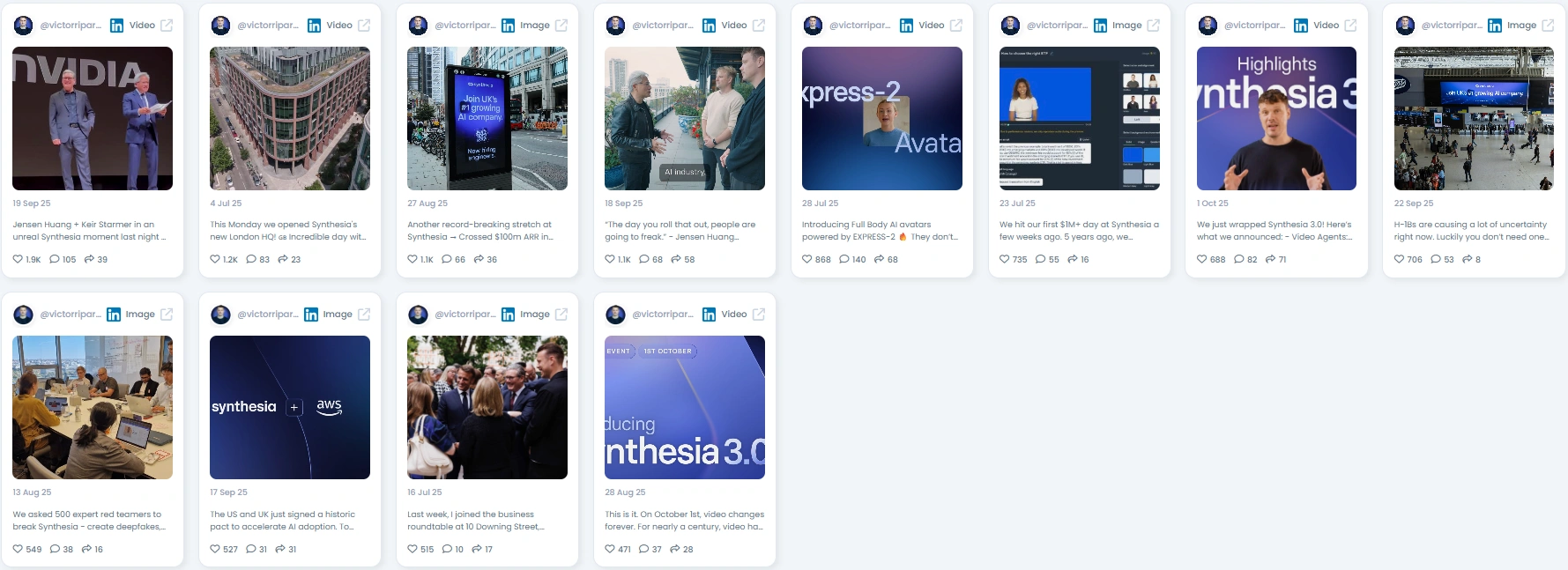The height and width of the screenshot is (570, 1568).
Task: Open '1st October' event video thumbnail
Action: coord(685,407)
